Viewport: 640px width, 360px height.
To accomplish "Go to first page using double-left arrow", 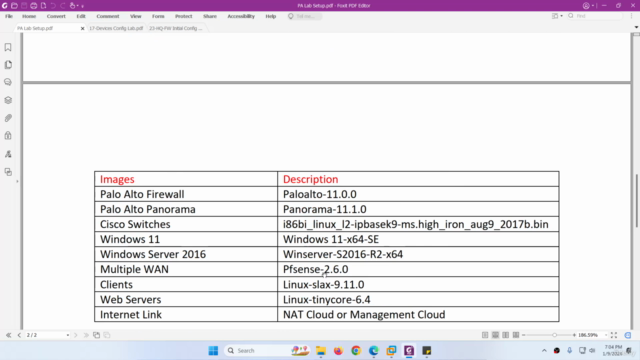I will tap(8, 335).
